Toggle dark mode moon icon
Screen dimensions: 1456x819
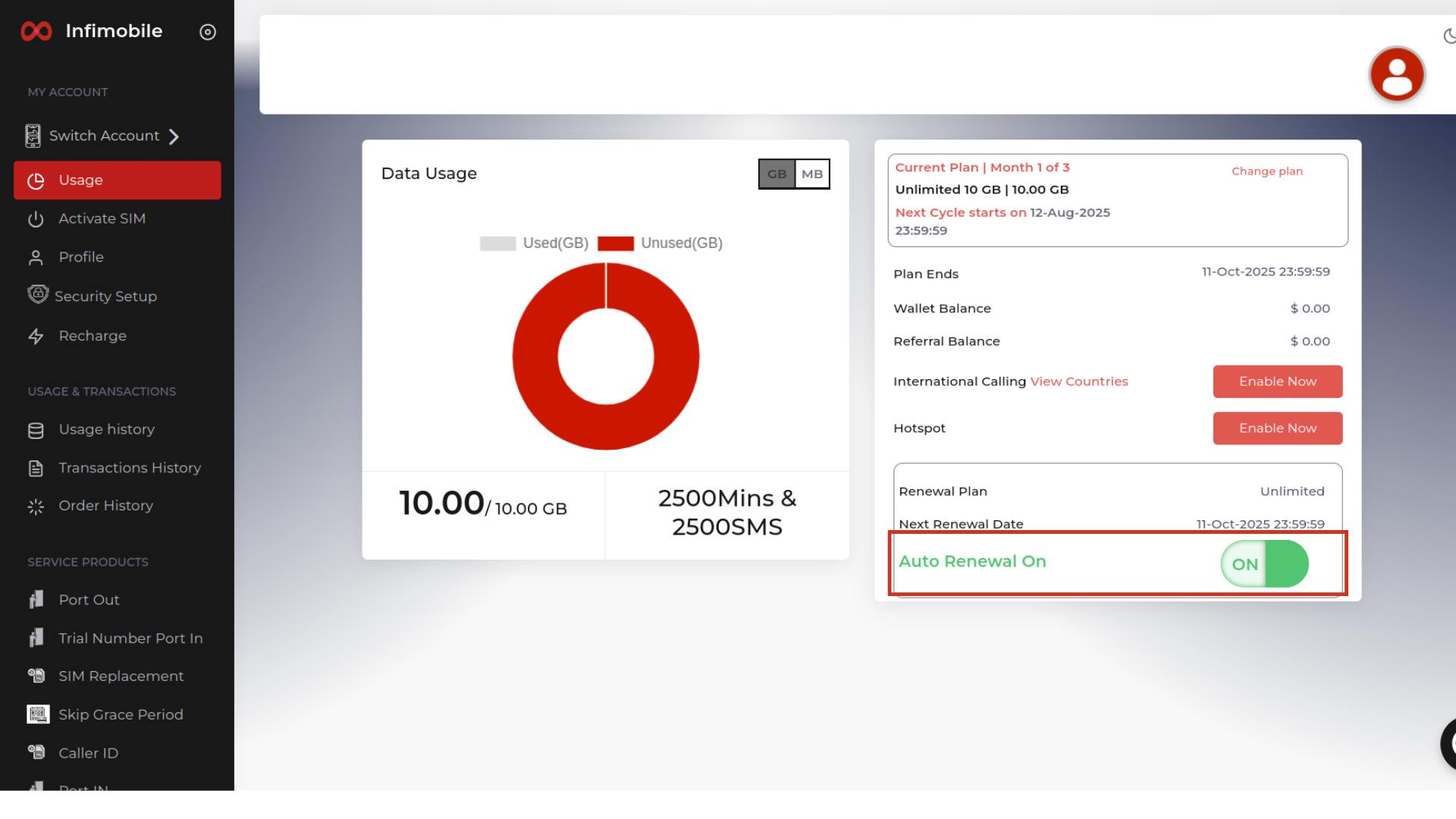pyautogui.click(x=1449, y=36)
